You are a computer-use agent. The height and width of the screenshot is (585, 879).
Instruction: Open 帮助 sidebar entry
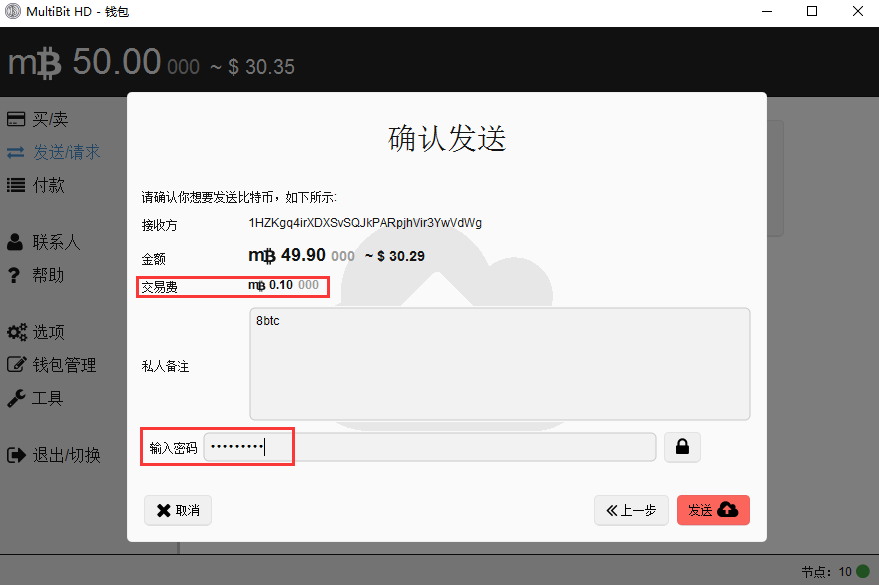tap(48, 275)
